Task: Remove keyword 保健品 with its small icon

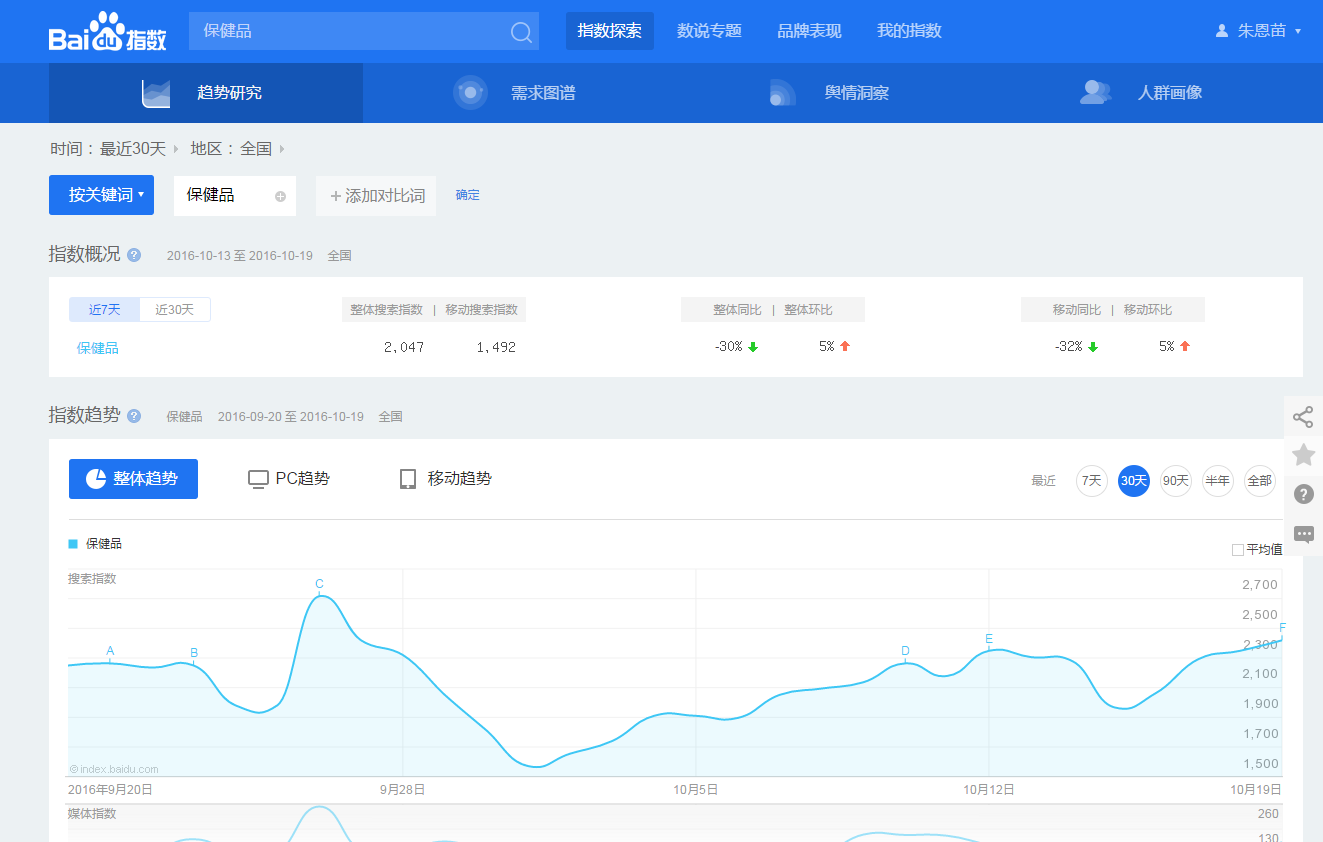Action: tap(280, 196)
